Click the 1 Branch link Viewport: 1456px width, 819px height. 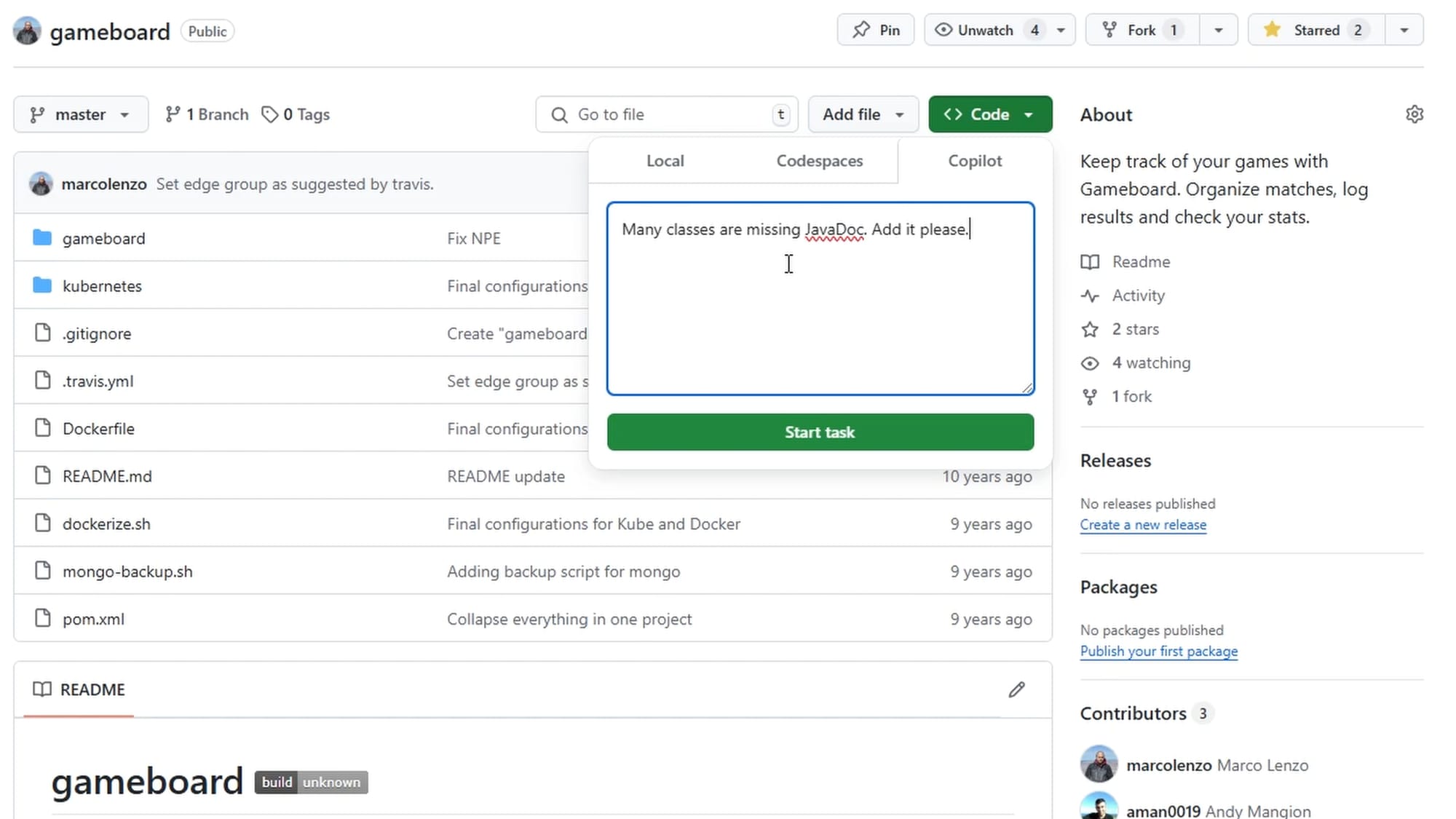207,114
